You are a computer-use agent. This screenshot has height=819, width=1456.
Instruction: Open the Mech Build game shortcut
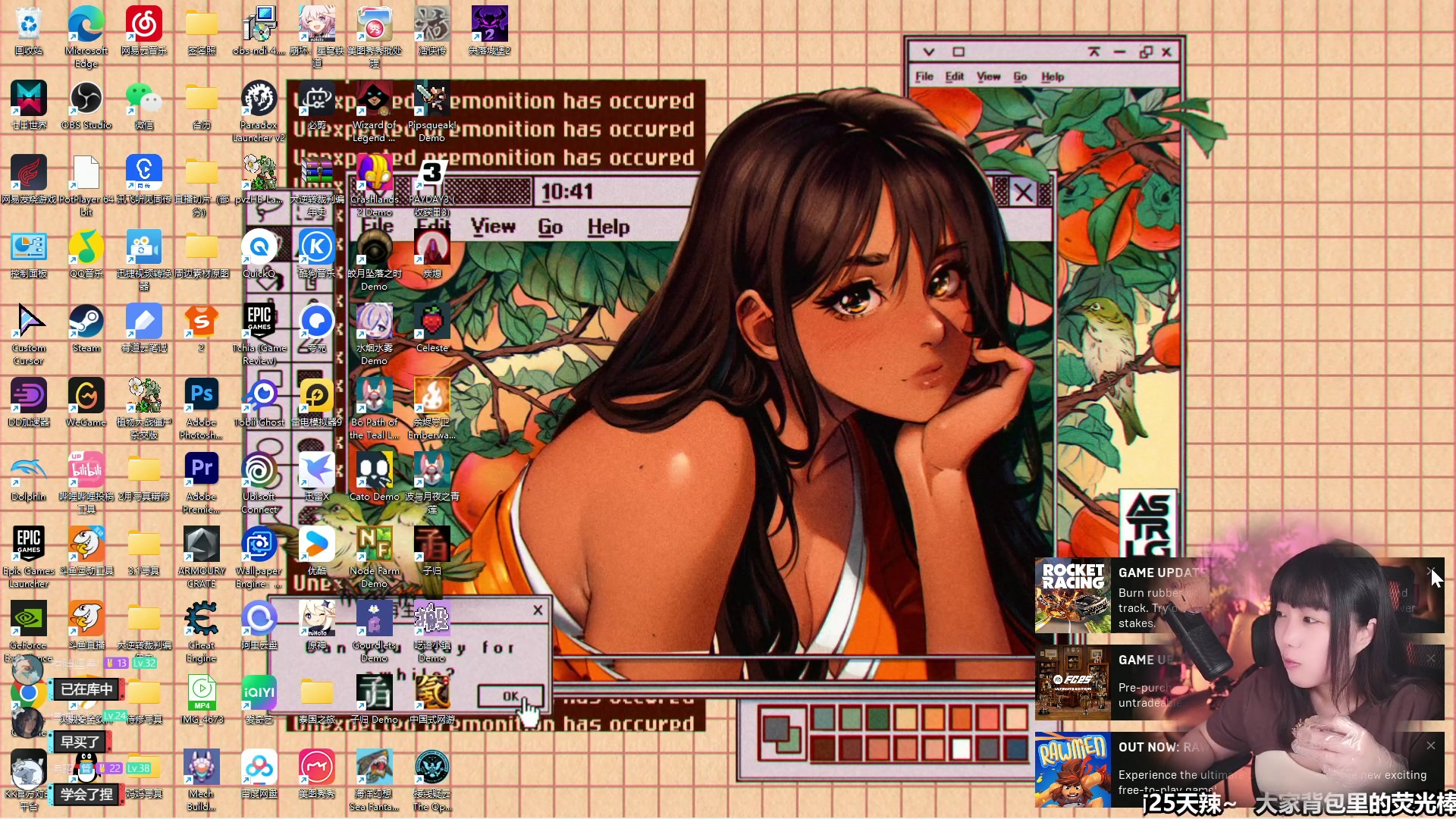tap(202, 780)
